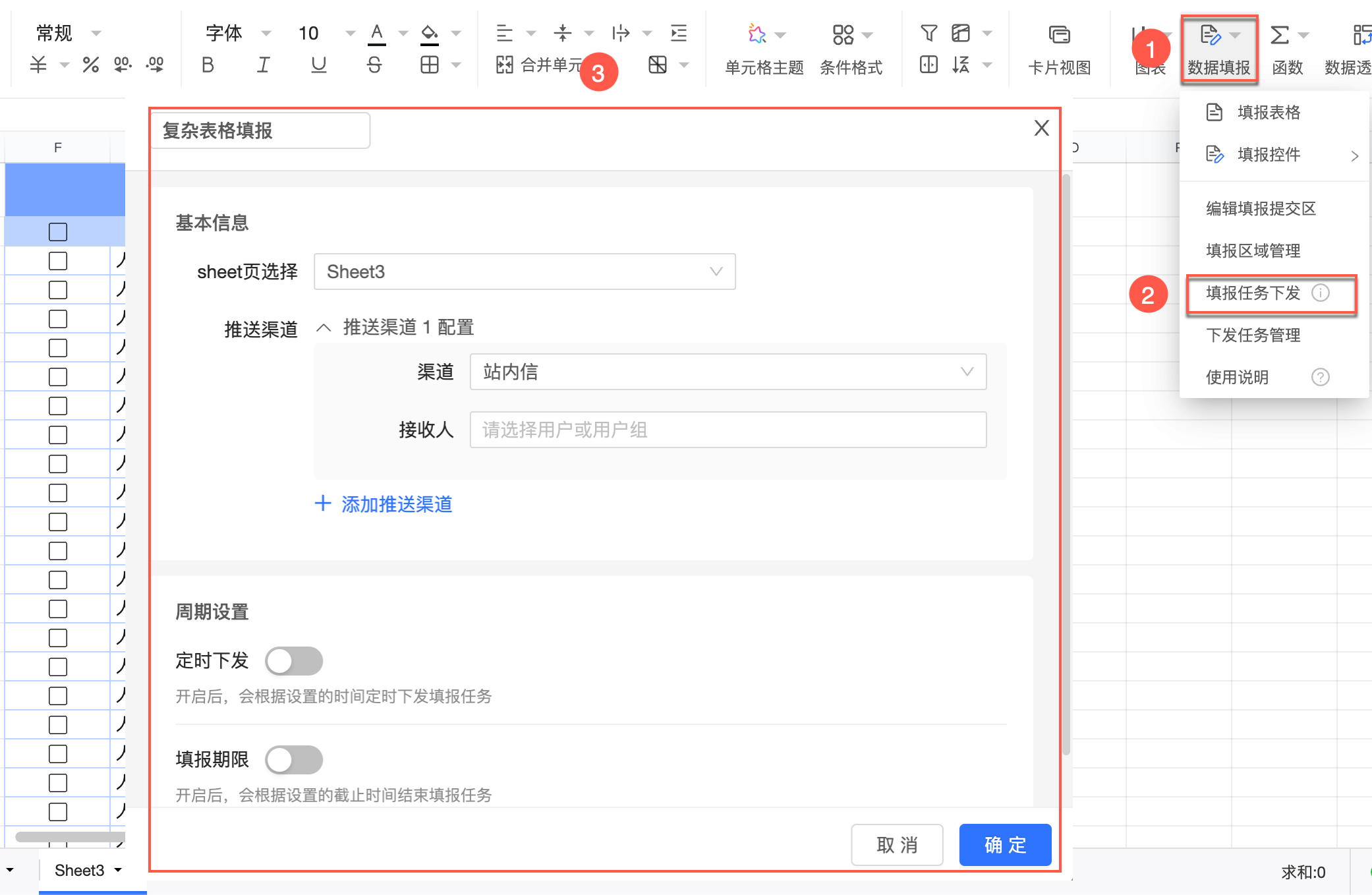This screenshot has width=1372, height=895.
Task: Click the column F header
Action: pyautogui.click(x=58, y=148)
